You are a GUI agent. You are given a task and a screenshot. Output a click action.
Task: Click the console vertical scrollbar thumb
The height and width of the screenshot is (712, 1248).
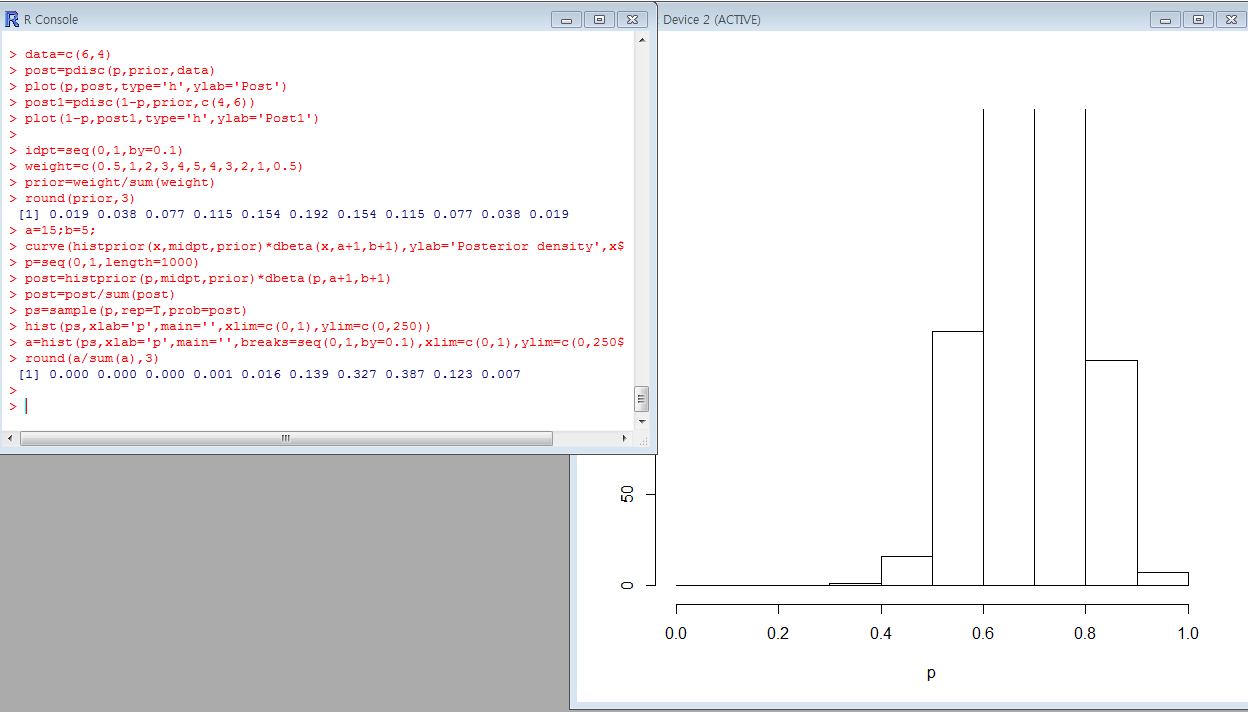(x=642, y=399)
